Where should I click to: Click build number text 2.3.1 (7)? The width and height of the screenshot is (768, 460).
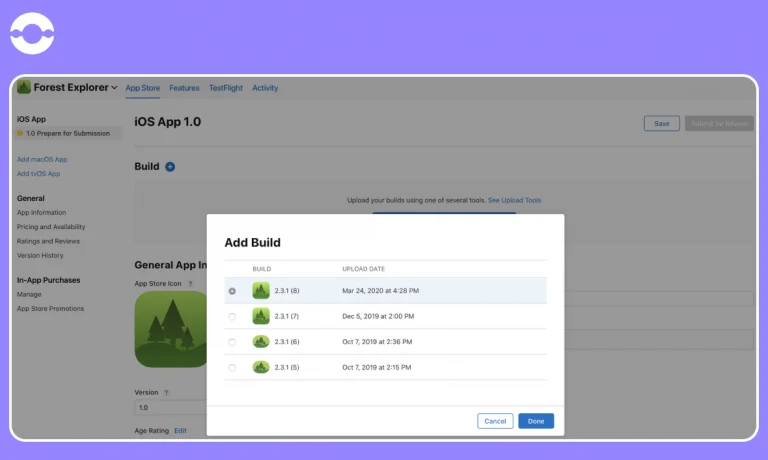287,316
